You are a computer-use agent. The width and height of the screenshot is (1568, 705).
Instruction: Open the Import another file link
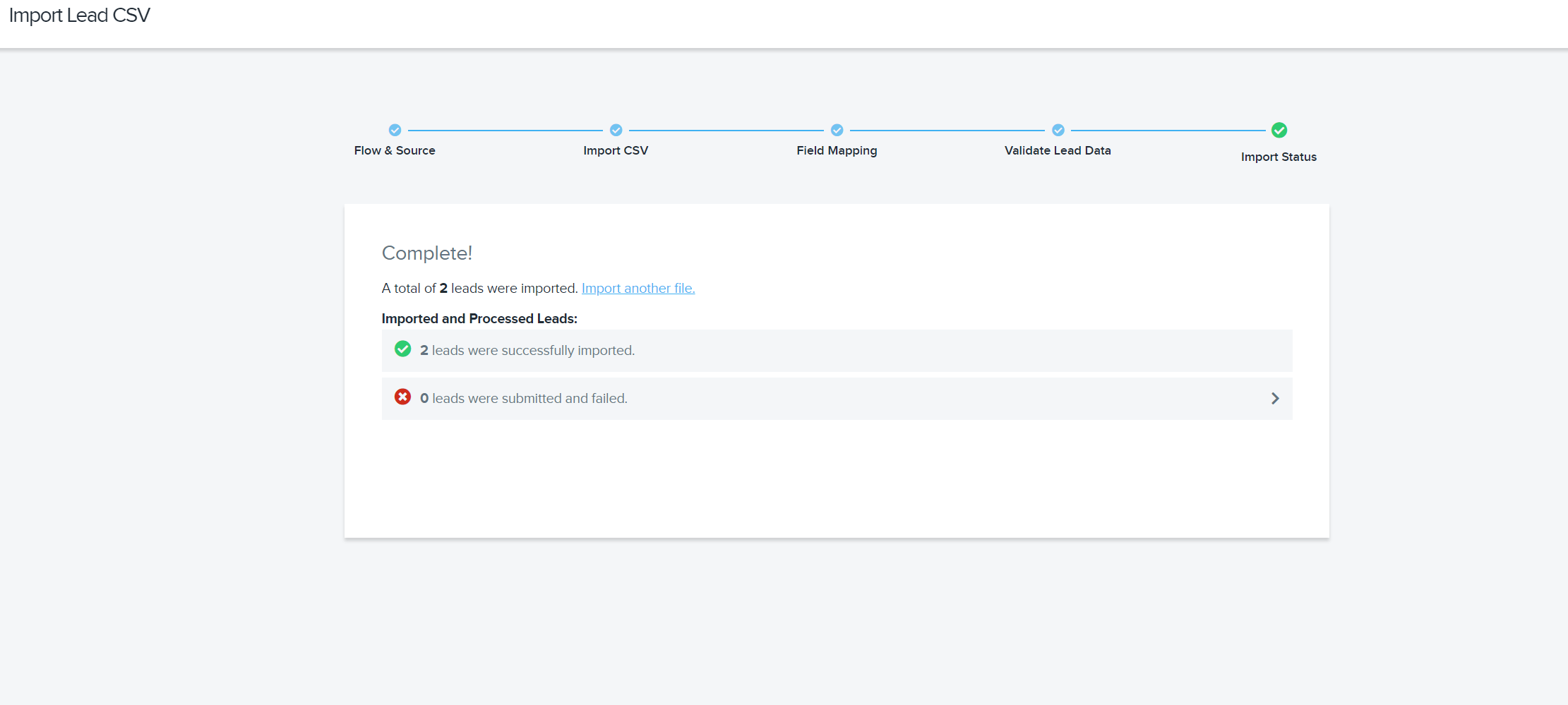(638, 289)
